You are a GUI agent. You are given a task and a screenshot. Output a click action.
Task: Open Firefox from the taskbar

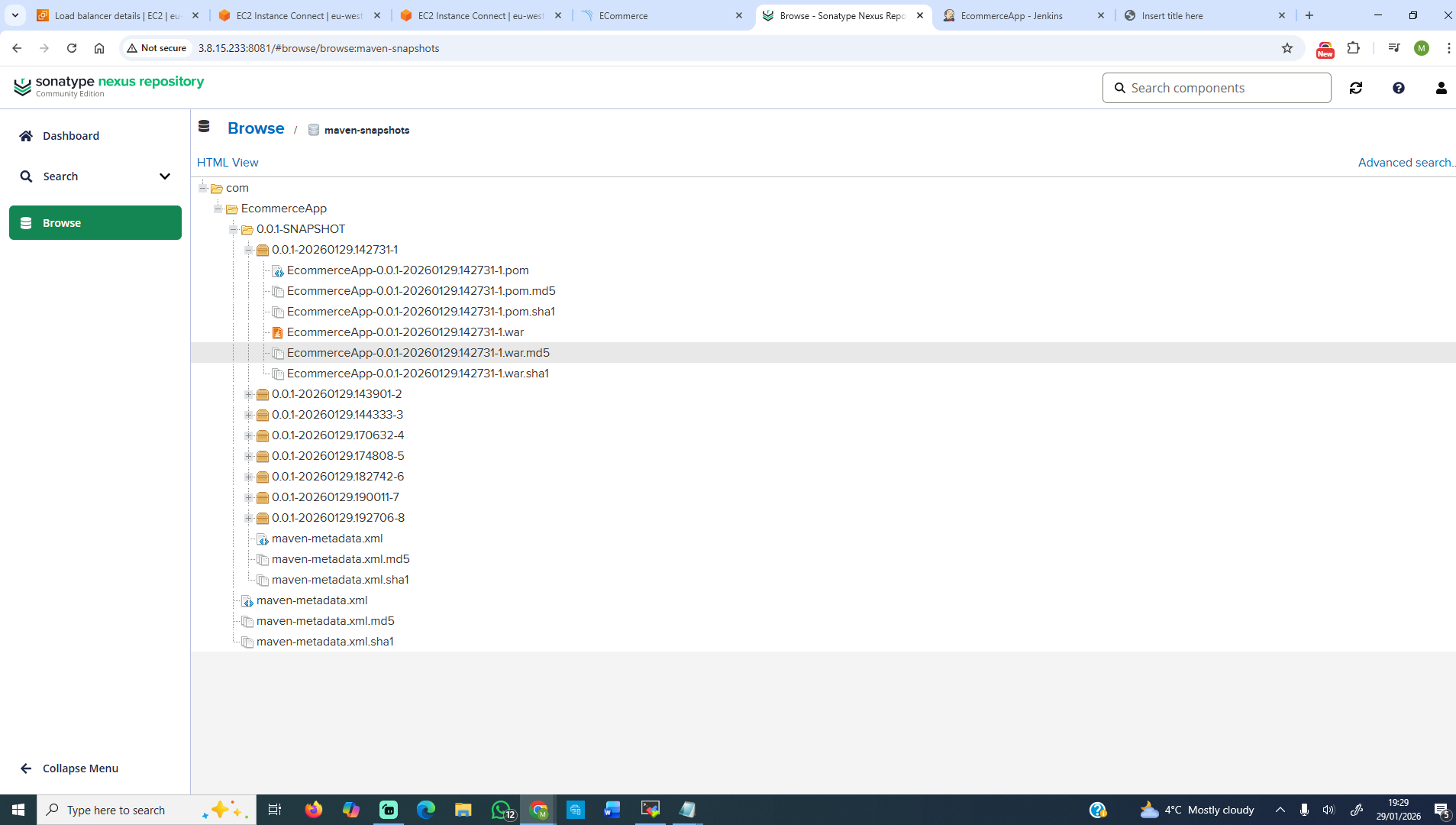point(314,810)
